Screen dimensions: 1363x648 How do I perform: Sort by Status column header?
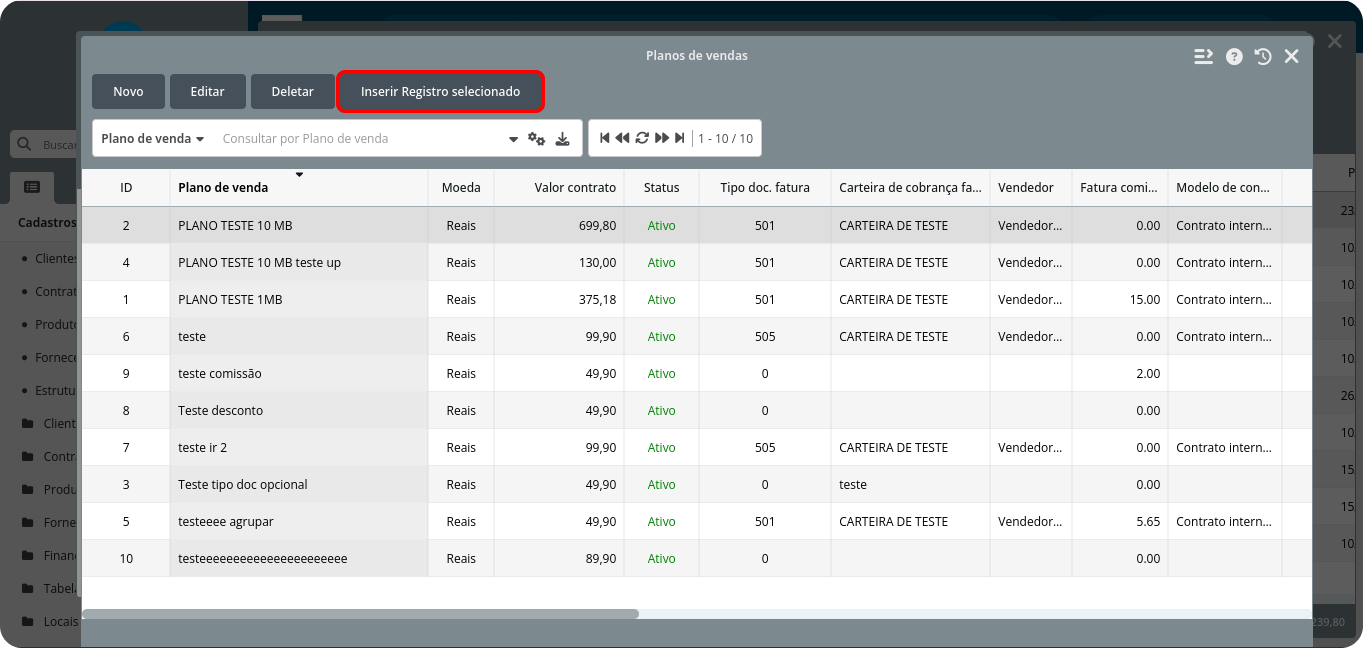[x=661, y=187]
